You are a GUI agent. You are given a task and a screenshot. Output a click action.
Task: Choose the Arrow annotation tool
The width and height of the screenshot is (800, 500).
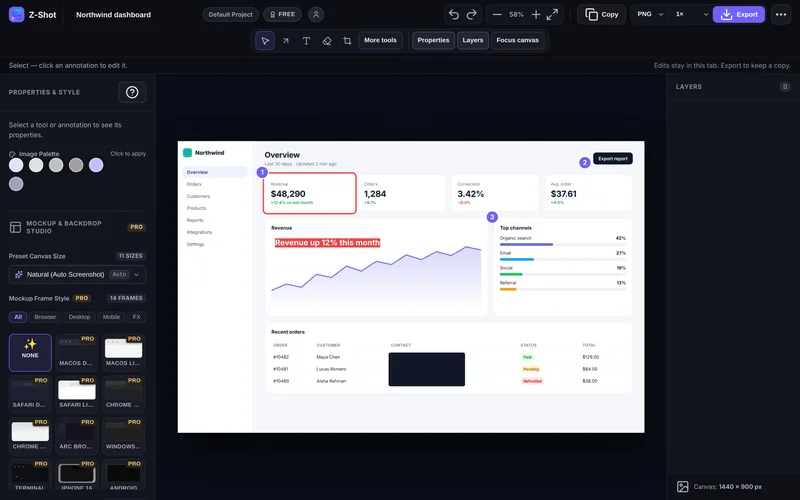coord(286,41)
